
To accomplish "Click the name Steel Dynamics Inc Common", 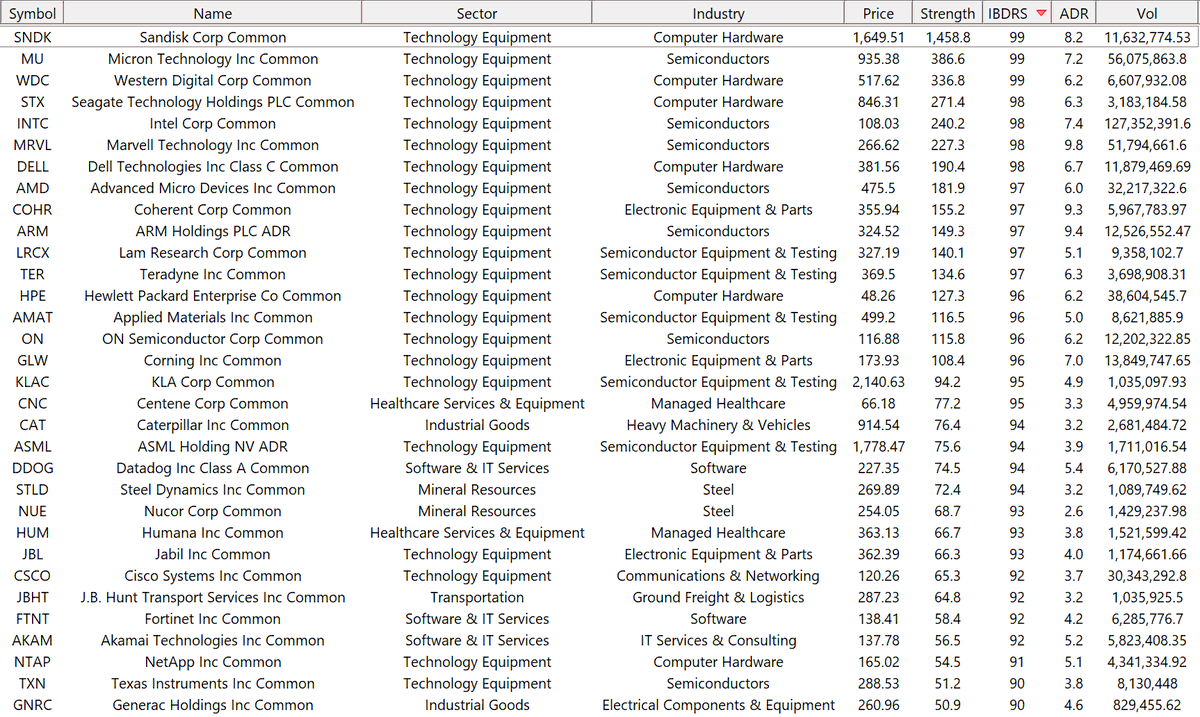I will (x=213, y=490).
